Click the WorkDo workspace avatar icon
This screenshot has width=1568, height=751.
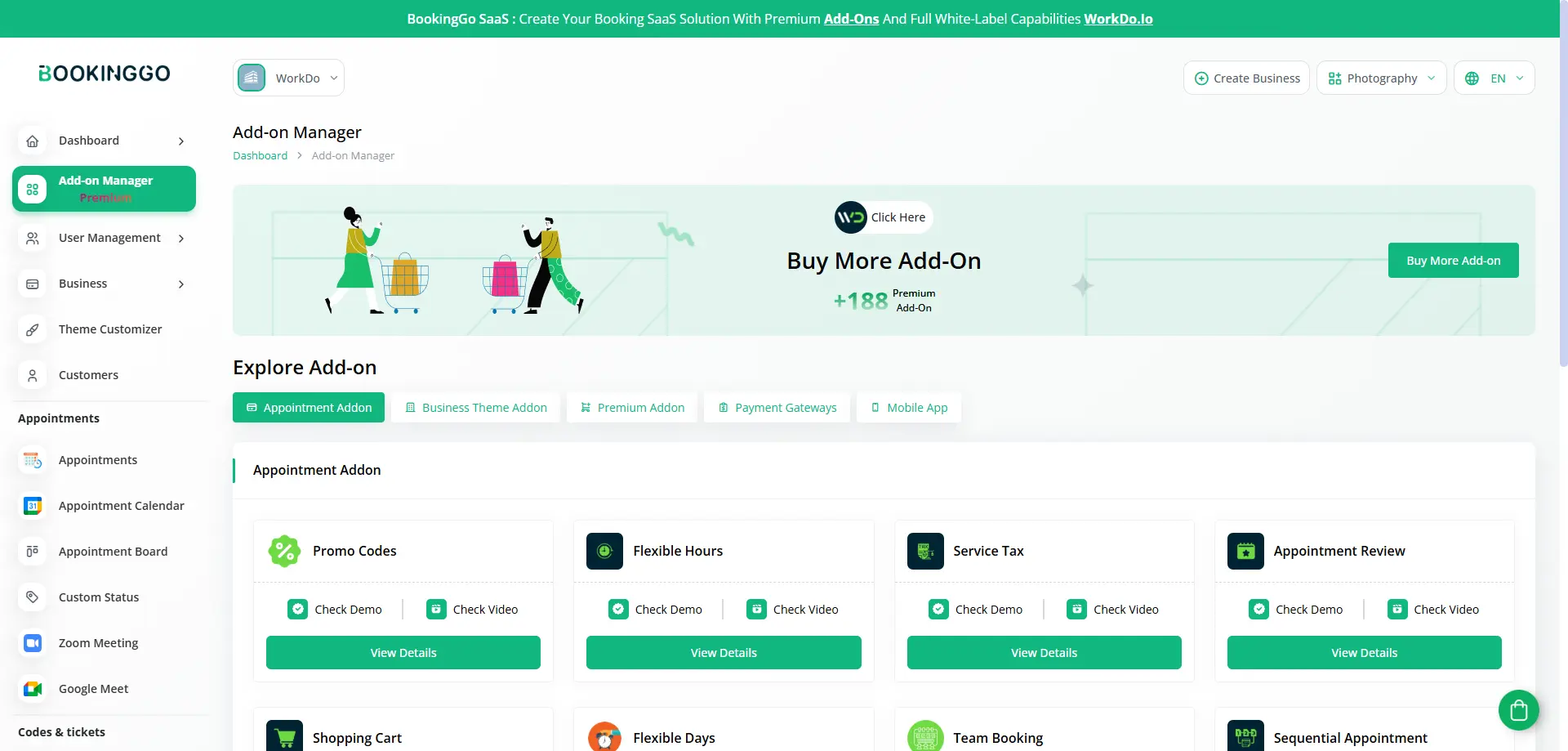[252, 78]
